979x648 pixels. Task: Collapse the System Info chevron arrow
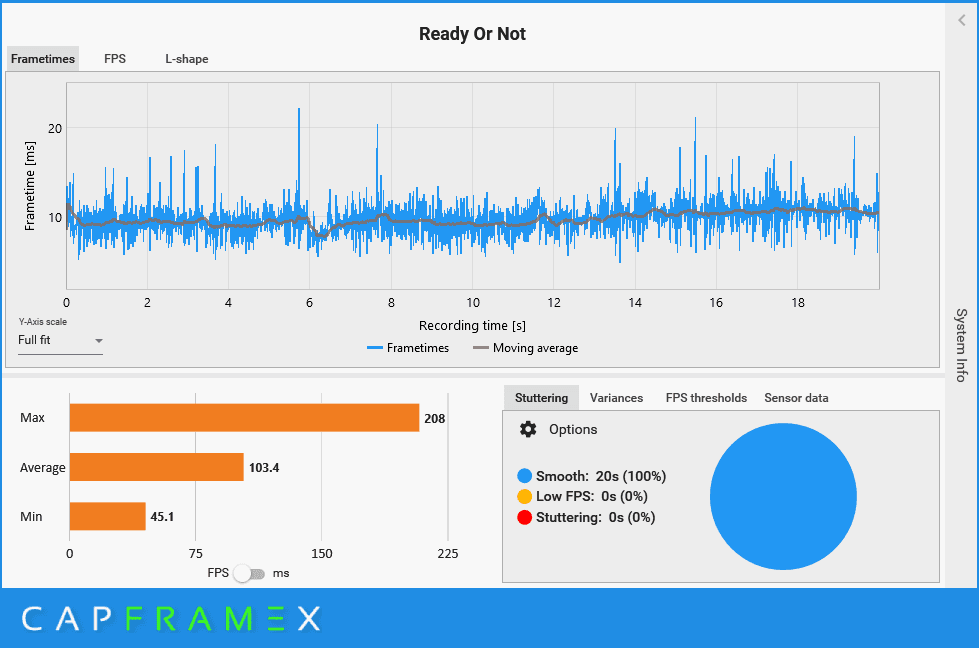pos(962,20)
